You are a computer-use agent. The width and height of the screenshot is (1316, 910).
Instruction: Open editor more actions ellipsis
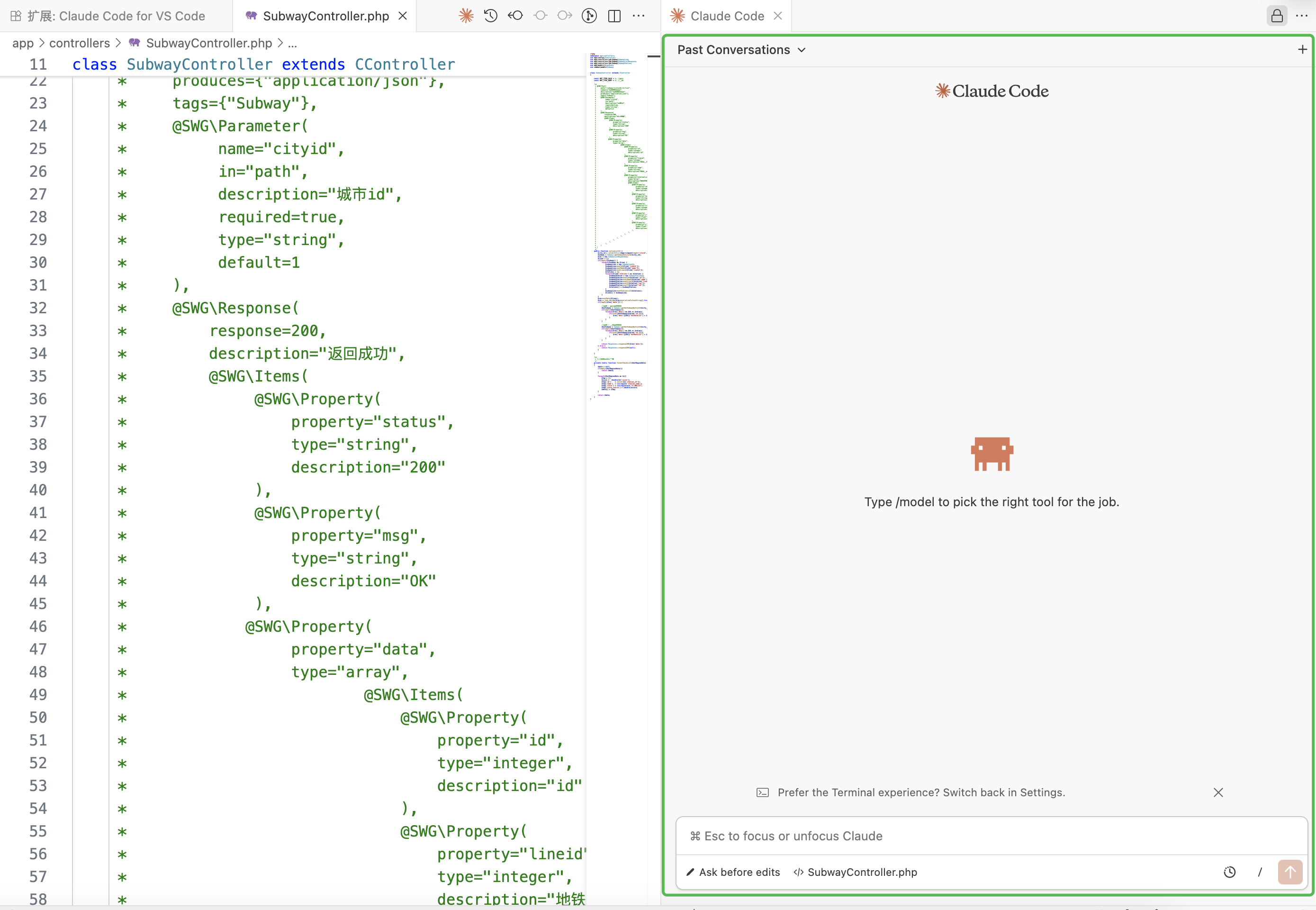click(638, 16)
